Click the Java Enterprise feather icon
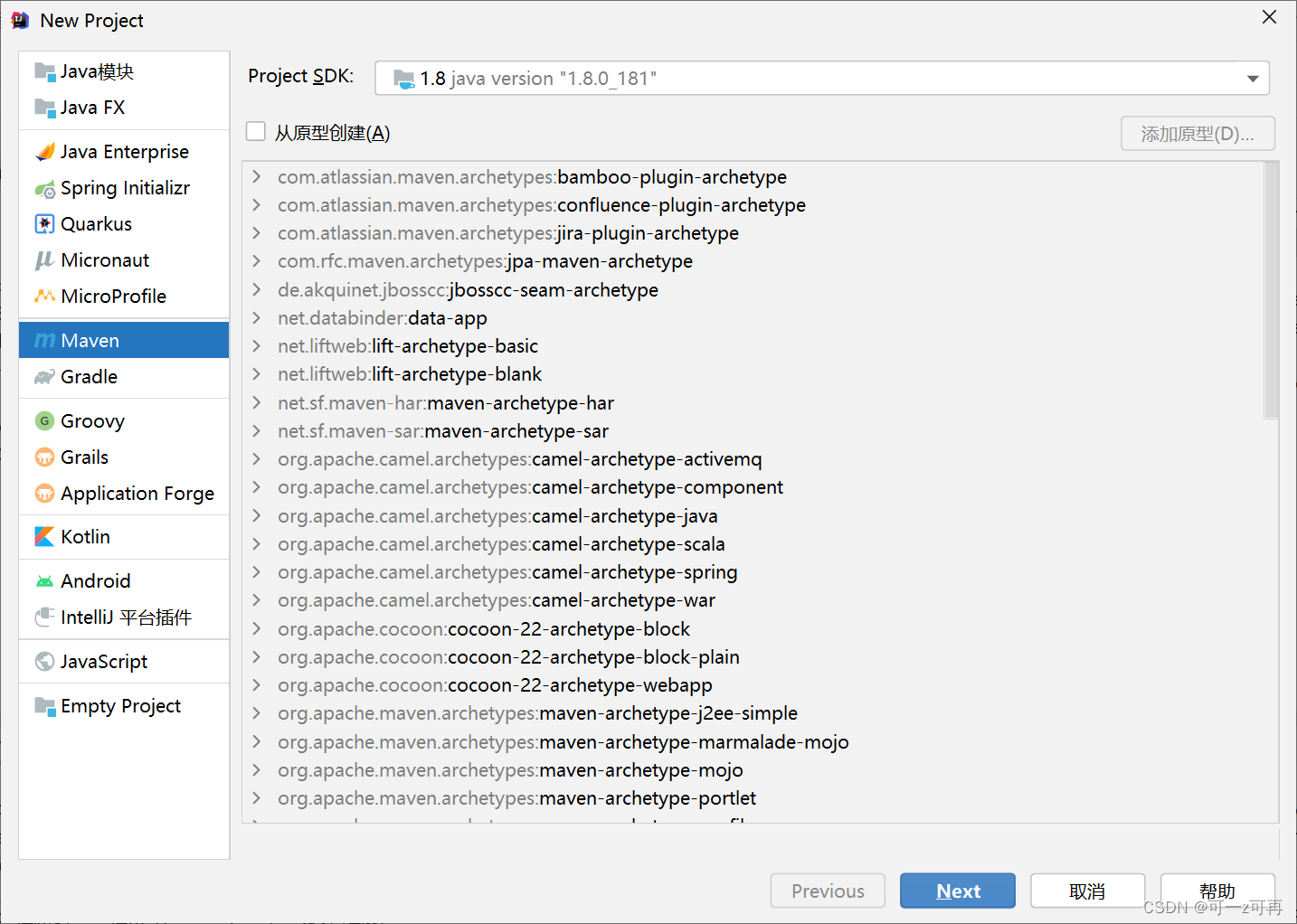The height and width of the screenshot is (924, 1297). [44, 152]
